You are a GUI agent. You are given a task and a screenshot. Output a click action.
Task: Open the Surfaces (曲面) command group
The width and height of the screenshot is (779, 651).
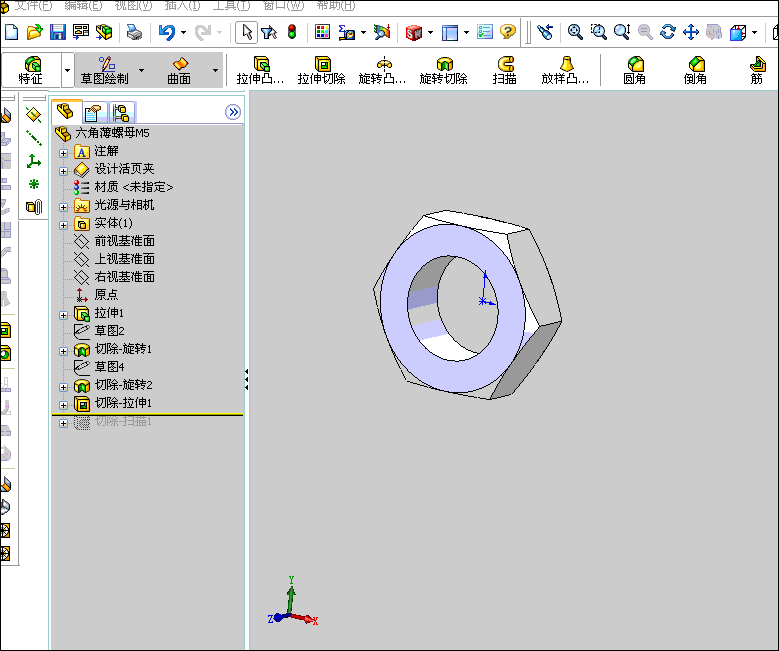tap(179, 71)
